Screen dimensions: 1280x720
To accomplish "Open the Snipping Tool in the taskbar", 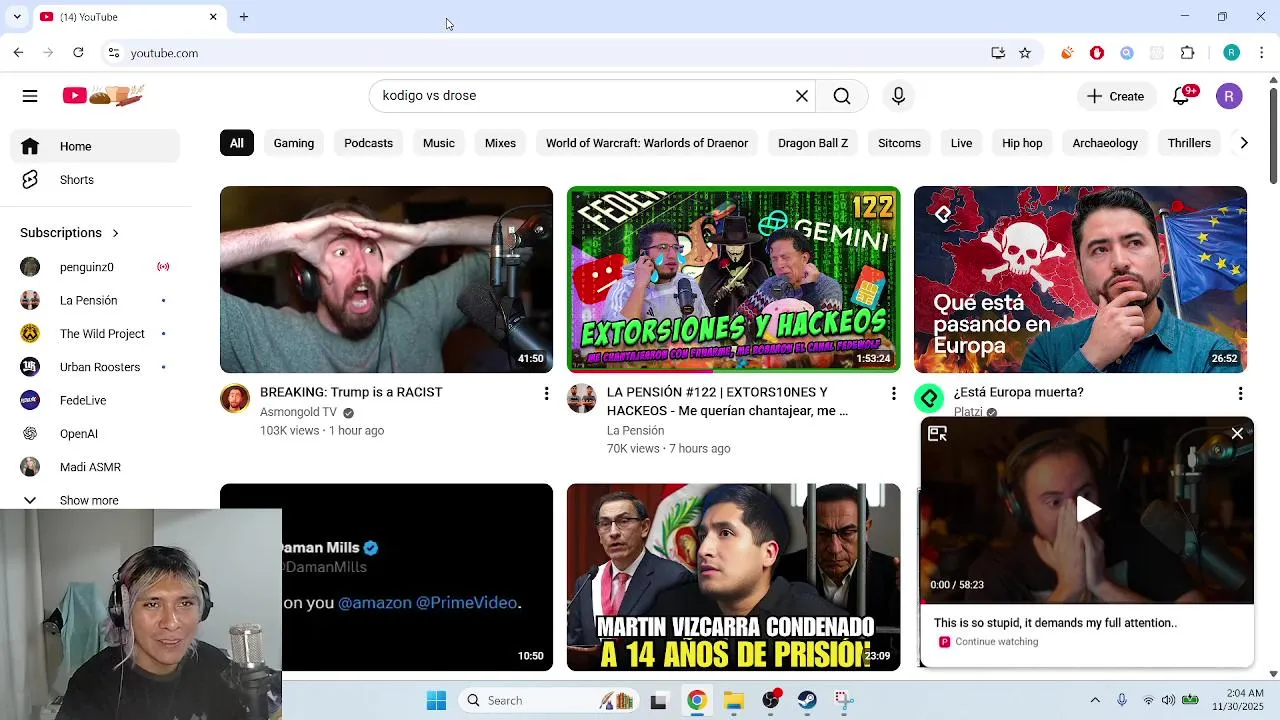I will [843, 700].
